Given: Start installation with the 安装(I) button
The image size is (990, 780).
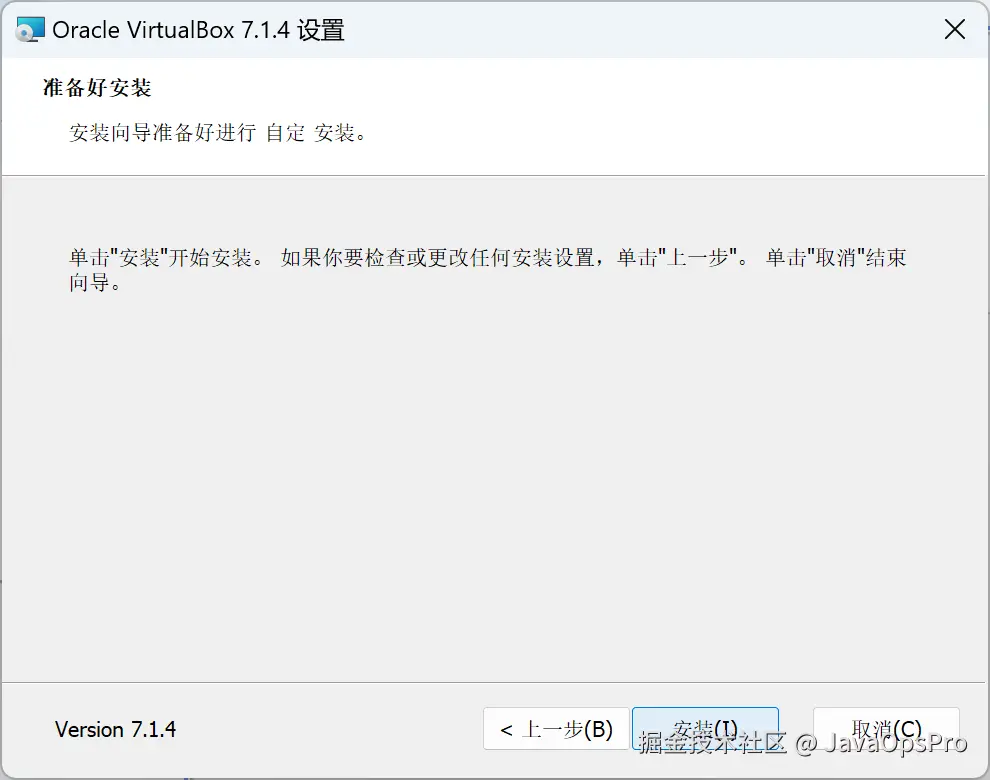Looking at the screenshot, I should pyautogui.click(x=705, y=729).
